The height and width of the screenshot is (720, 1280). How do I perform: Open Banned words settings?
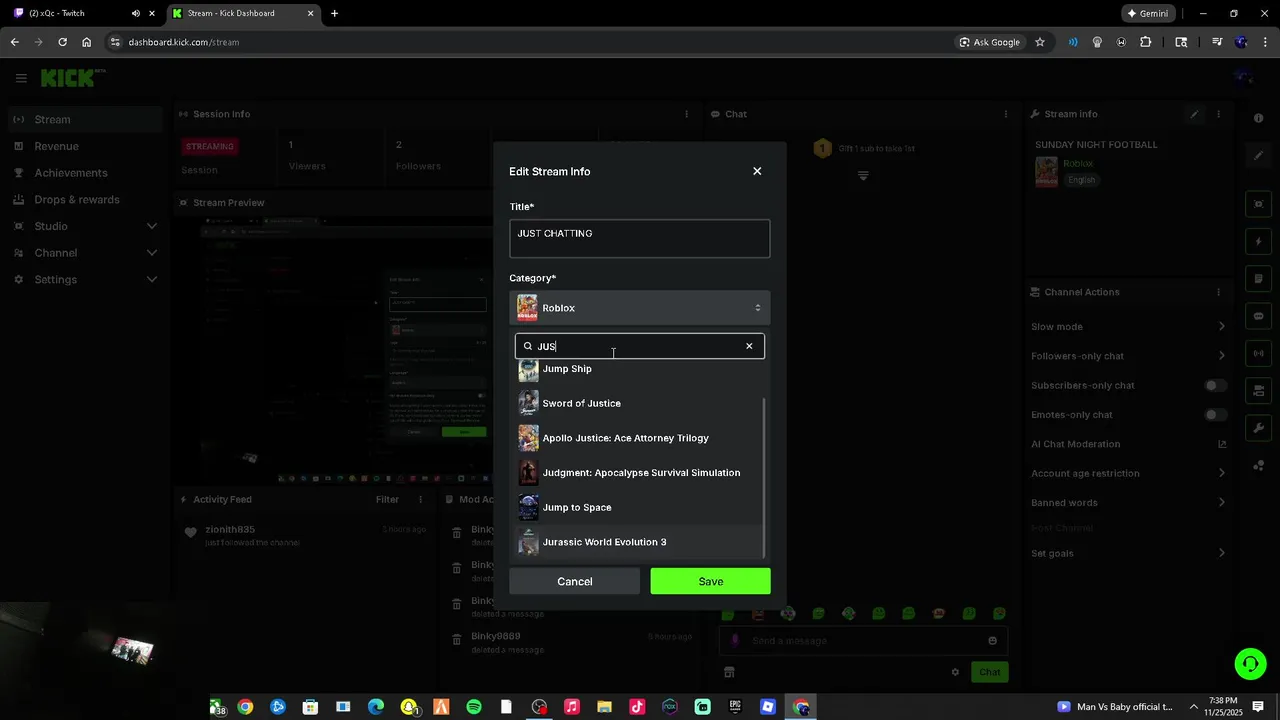click(x=1128, y=503)
